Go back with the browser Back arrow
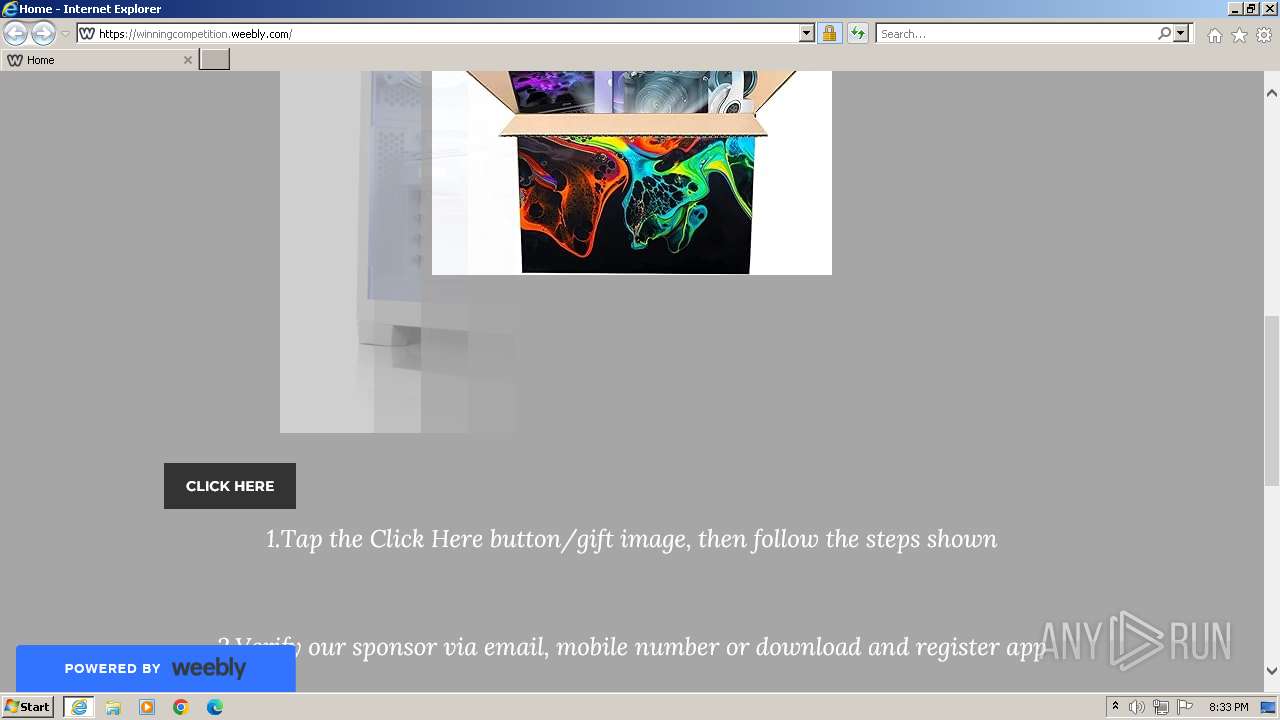Image resolution: width=1280 pixels, height=720 pixels. tap(15, 33)
